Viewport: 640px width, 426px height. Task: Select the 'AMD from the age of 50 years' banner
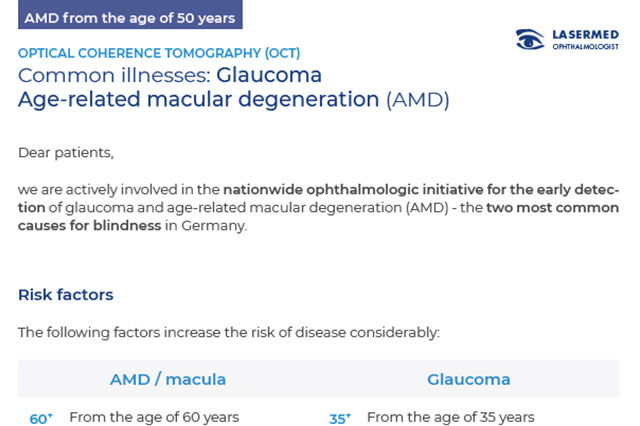pyautogui.click(x=129, y=17)
